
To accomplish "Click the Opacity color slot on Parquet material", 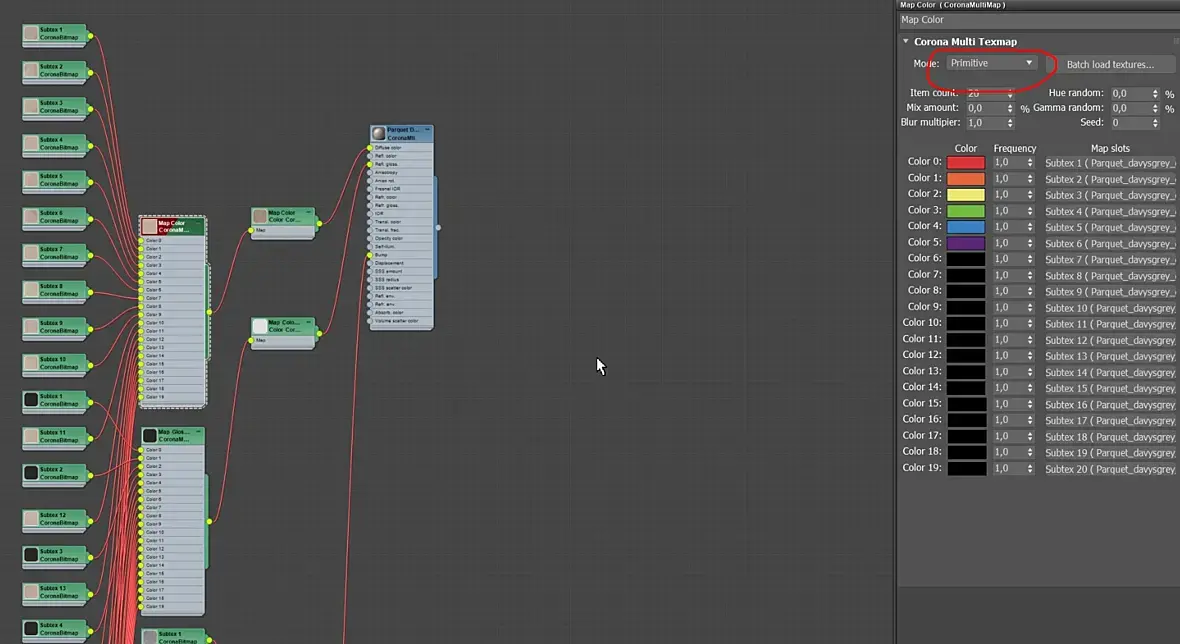I will 401,238.
